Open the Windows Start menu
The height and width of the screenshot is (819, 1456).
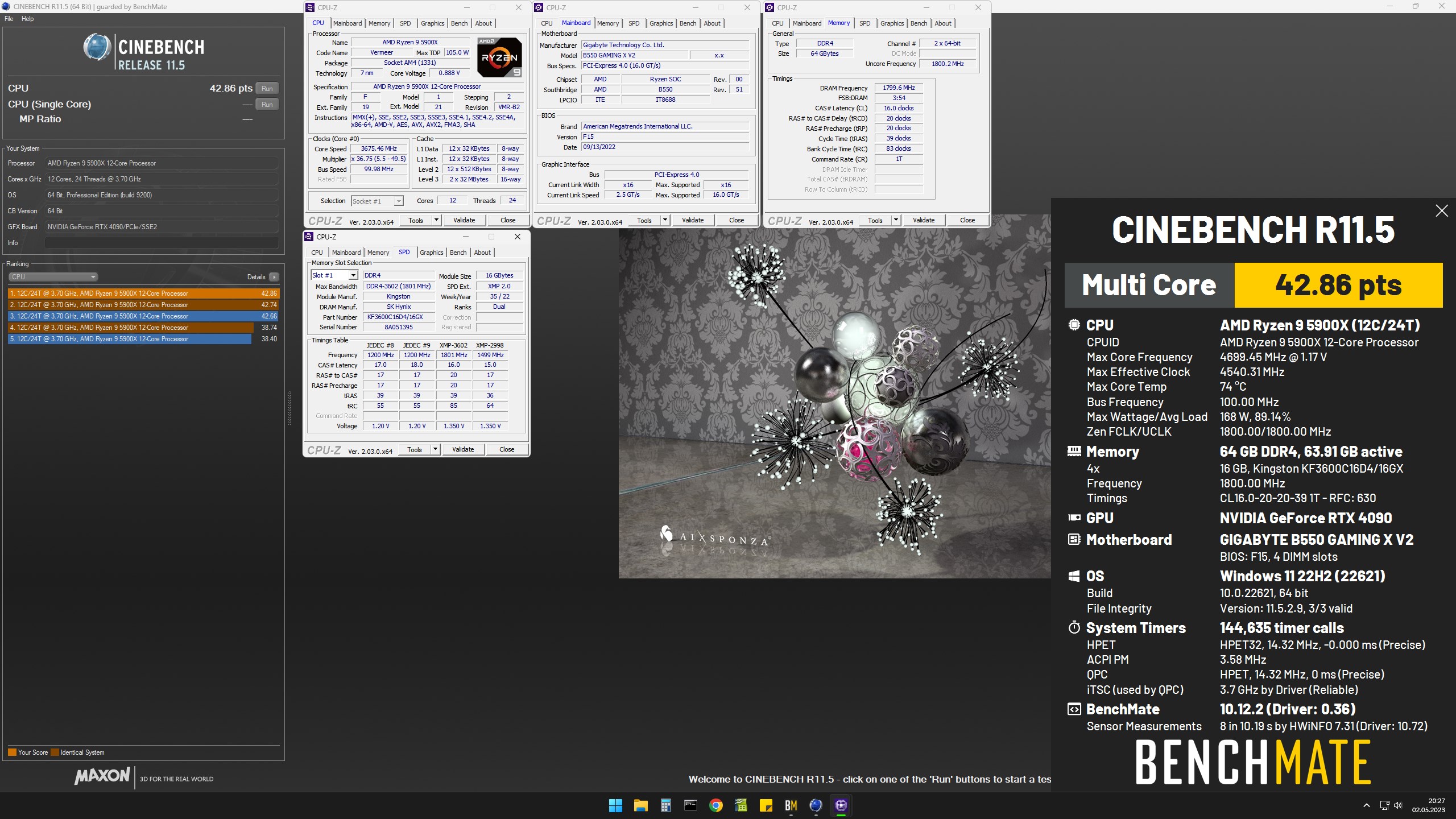point(615,805)
